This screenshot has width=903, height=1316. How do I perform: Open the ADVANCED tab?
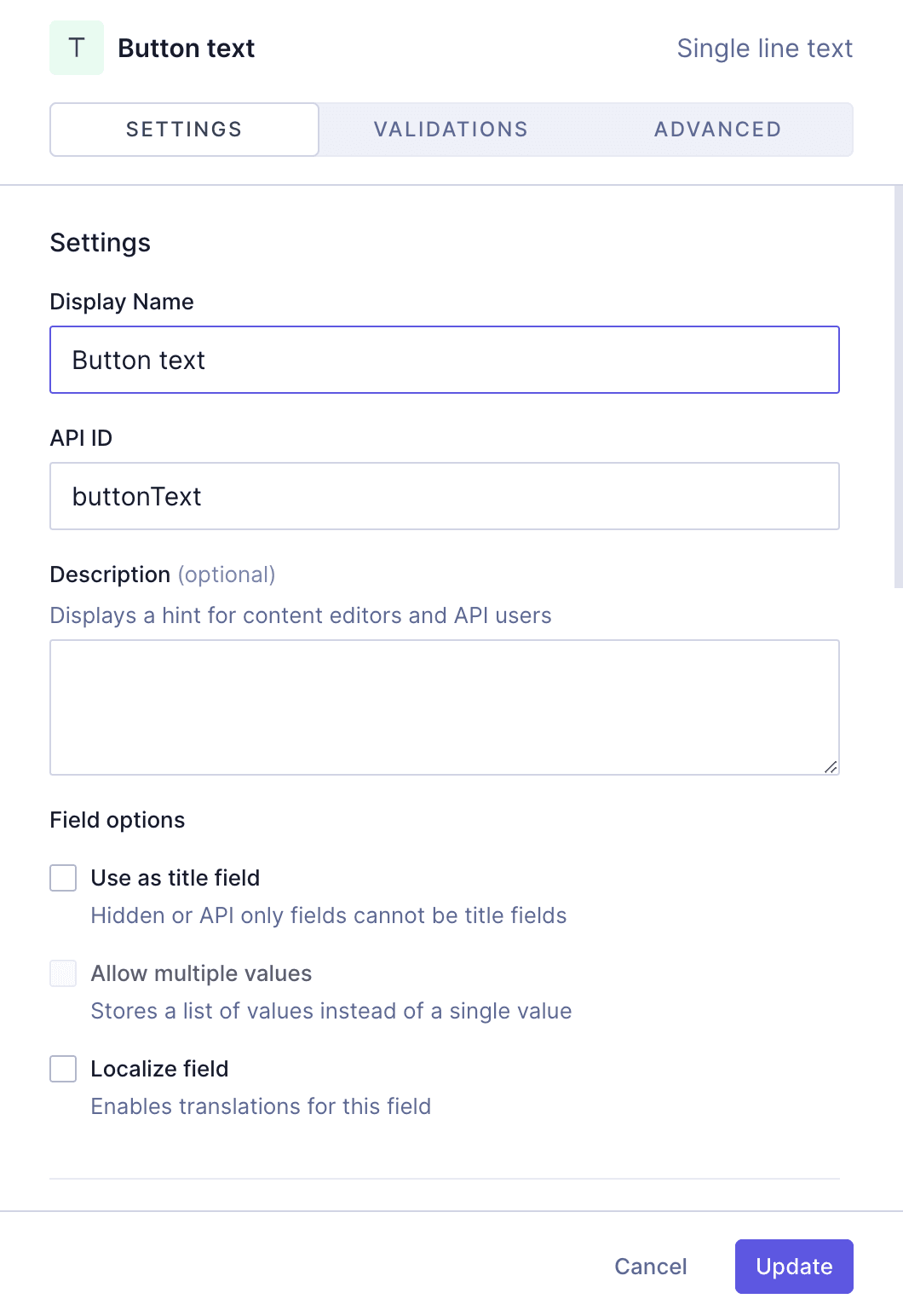717,129
